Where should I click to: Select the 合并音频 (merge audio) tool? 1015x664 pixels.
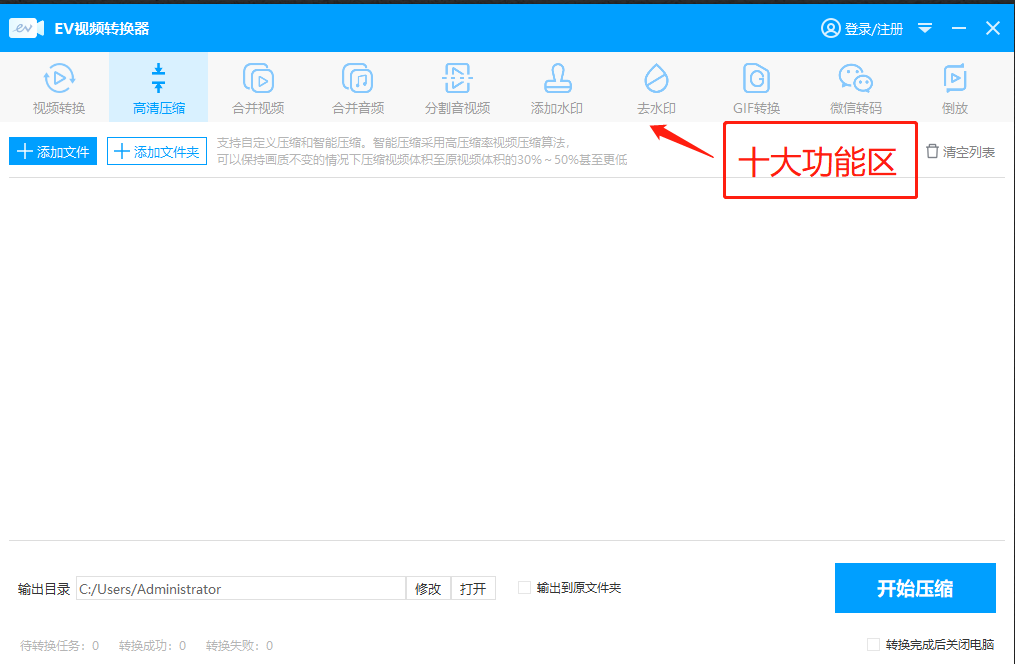pyautogui.click(x=357, y=87)
